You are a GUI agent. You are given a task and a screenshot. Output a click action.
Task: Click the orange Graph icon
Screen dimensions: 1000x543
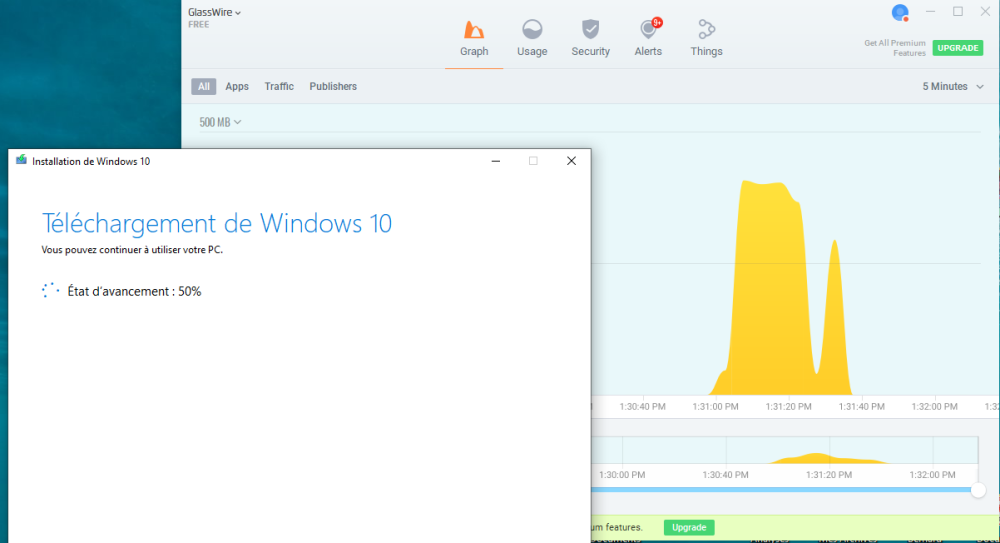pos(474,29)
